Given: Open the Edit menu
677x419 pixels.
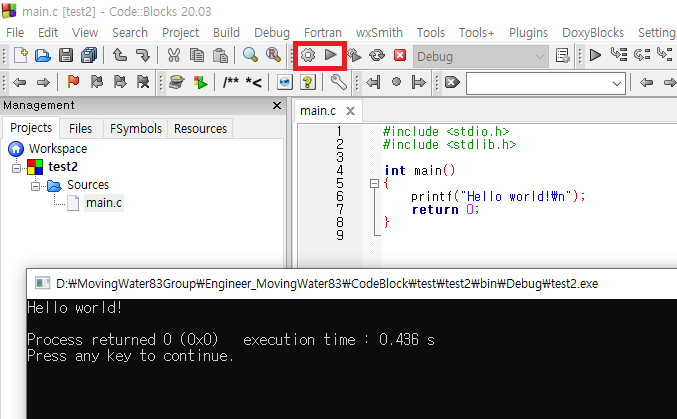Looking at the screenshot, I should point(48,32).
